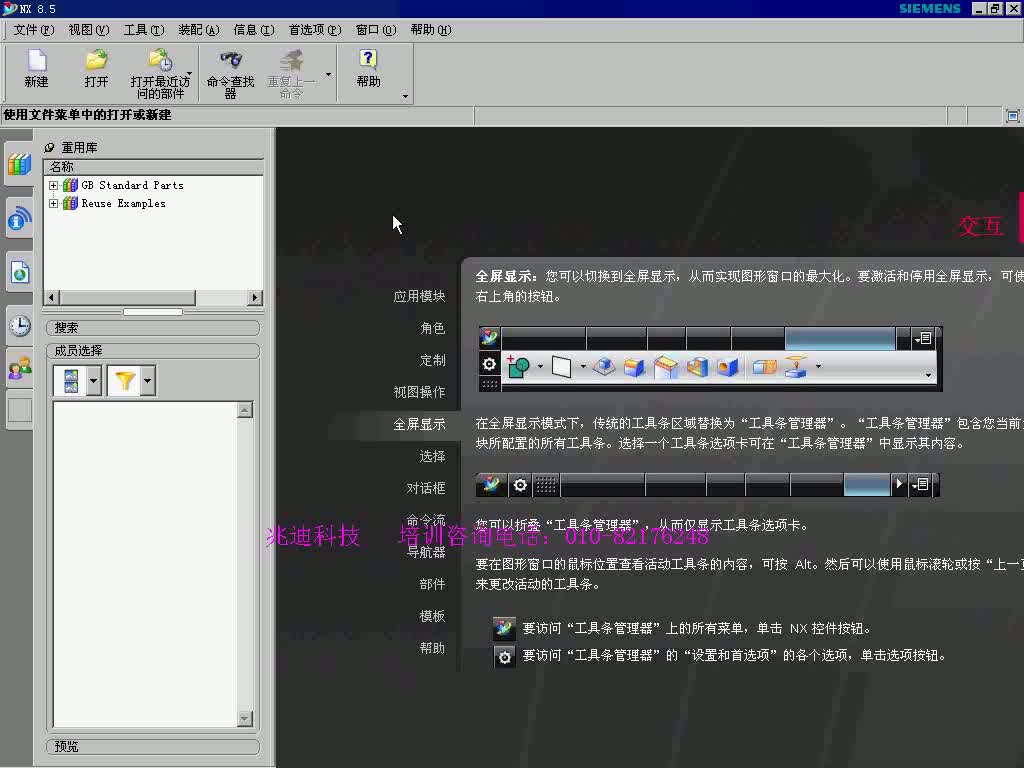
Task: Open the Reuse Library sidebar tab
Action: 19,164
